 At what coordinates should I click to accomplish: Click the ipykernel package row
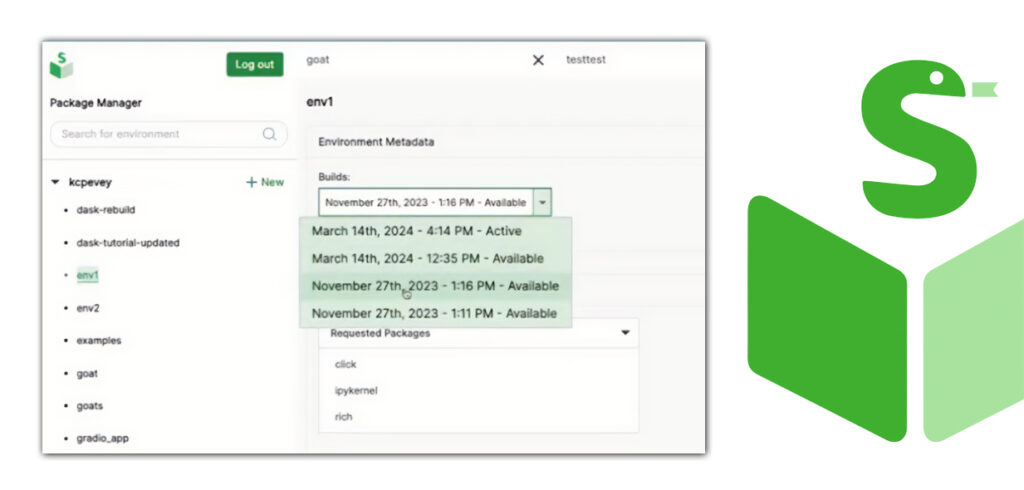(478, 391)
